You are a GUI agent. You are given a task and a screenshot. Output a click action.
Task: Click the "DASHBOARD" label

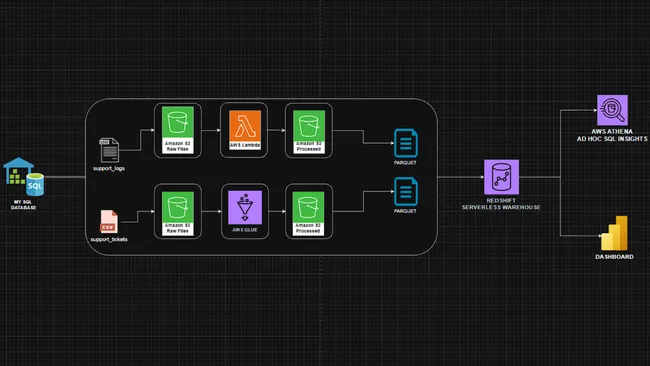tap(614, 257)
